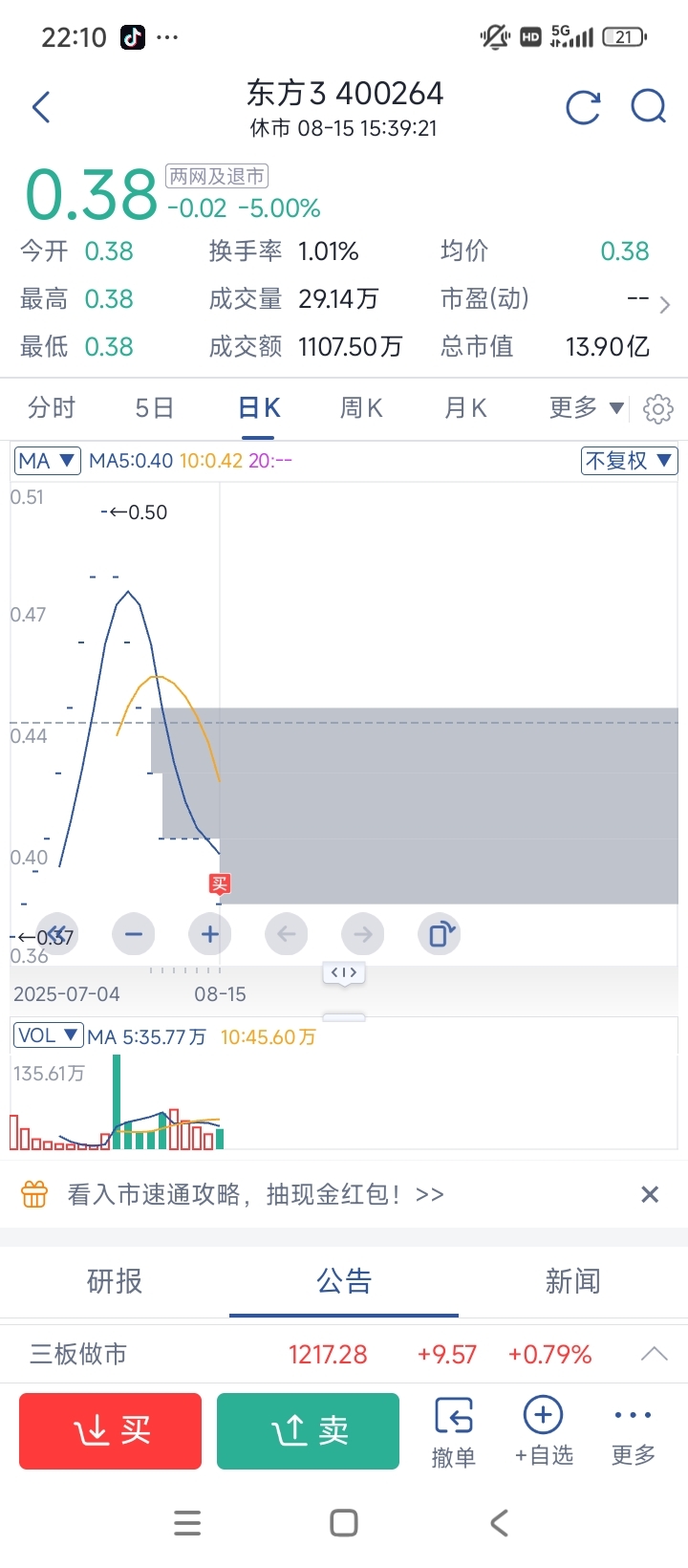Tap the green 卖 sell button
Image resolution: width=688 pixels, height=1568 pixels.
[308, 1431]
